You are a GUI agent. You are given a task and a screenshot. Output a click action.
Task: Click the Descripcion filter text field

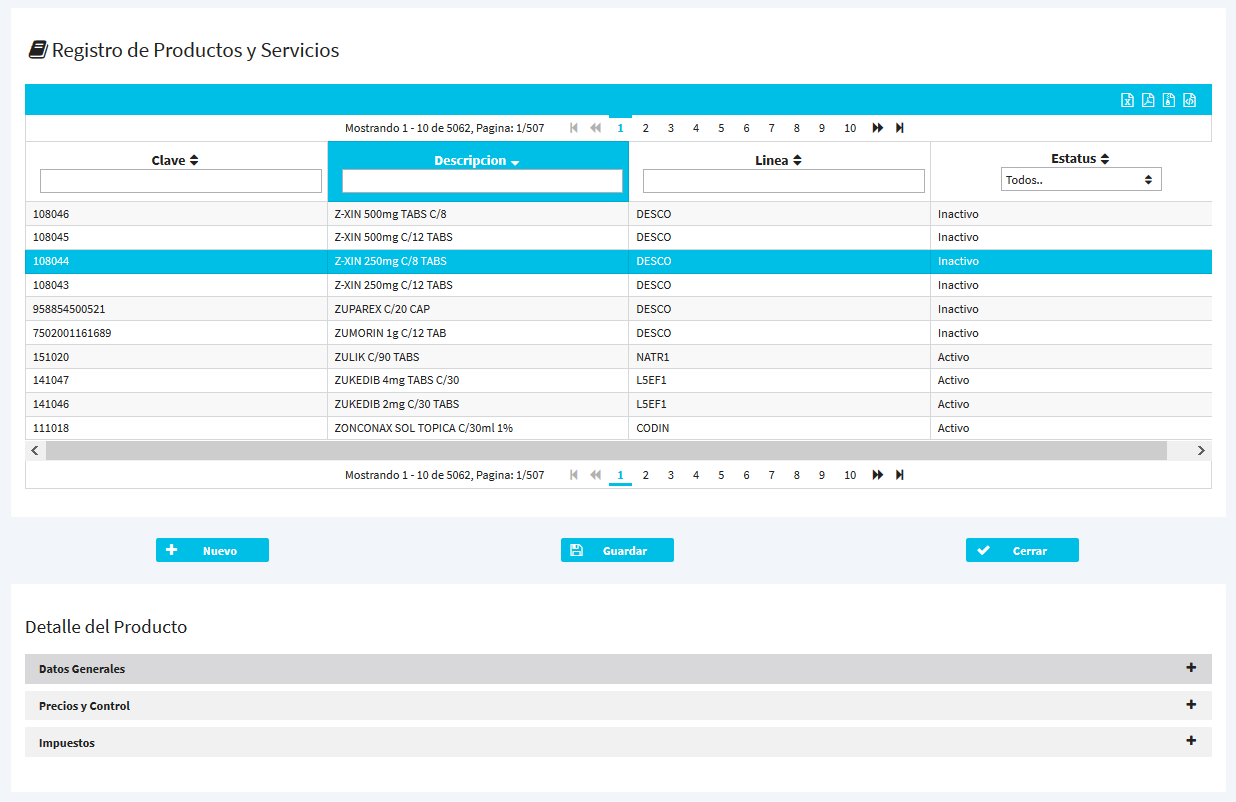pyautogui.click(x=482, y=181)
